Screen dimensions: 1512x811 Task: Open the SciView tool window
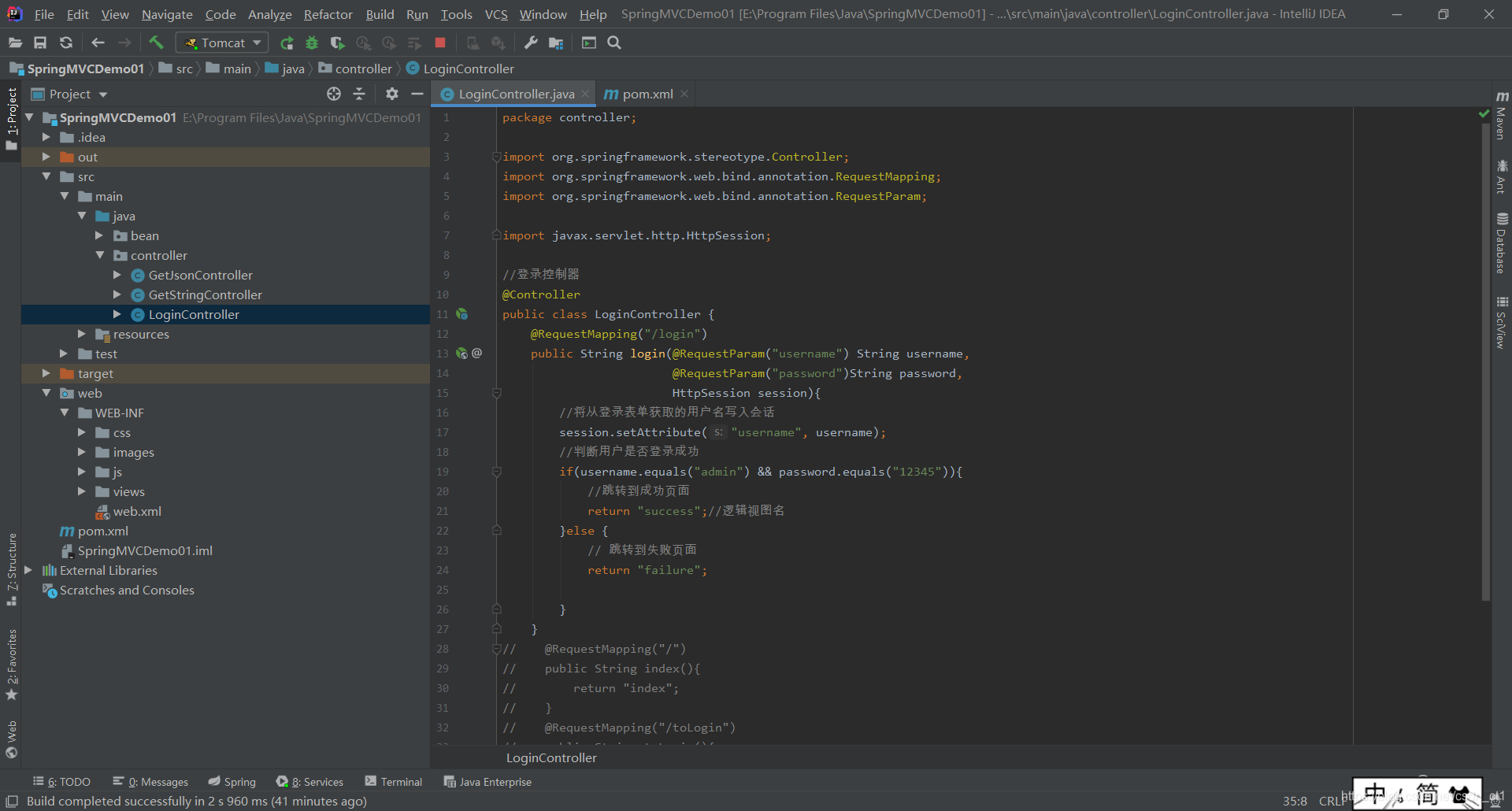[1502, 322]
